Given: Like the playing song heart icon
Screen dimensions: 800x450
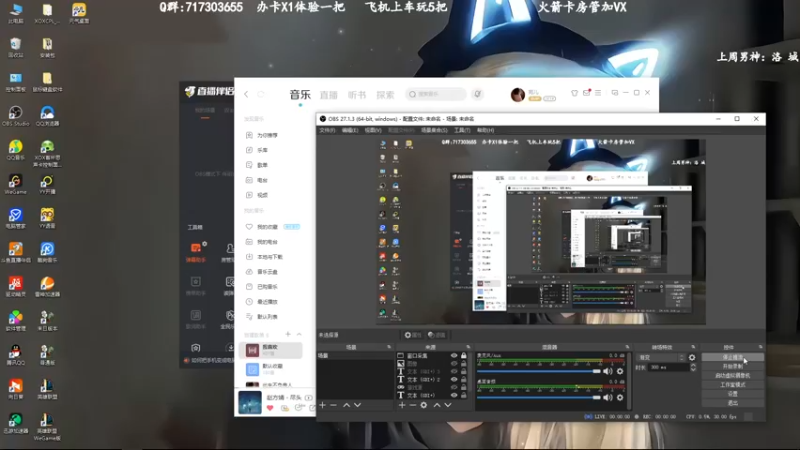Looking at the screenshot, I should (x=270, y=408).
